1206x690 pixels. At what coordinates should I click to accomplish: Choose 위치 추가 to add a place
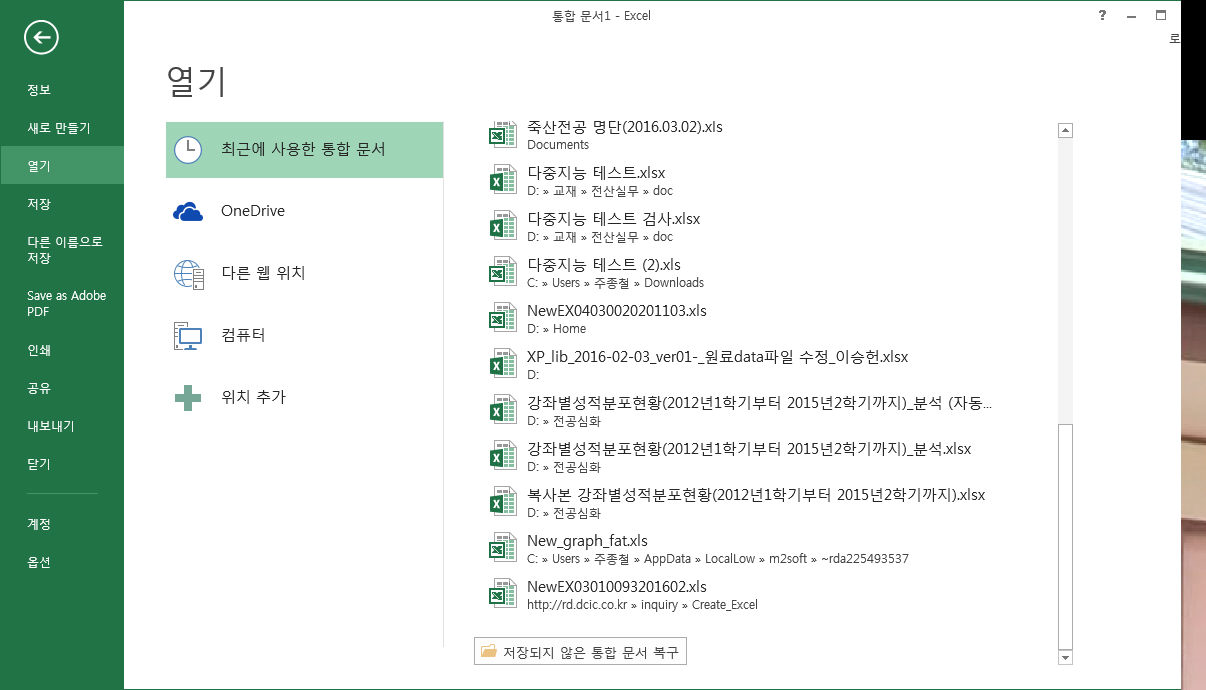pyautogui.click(x=304, y=398)
